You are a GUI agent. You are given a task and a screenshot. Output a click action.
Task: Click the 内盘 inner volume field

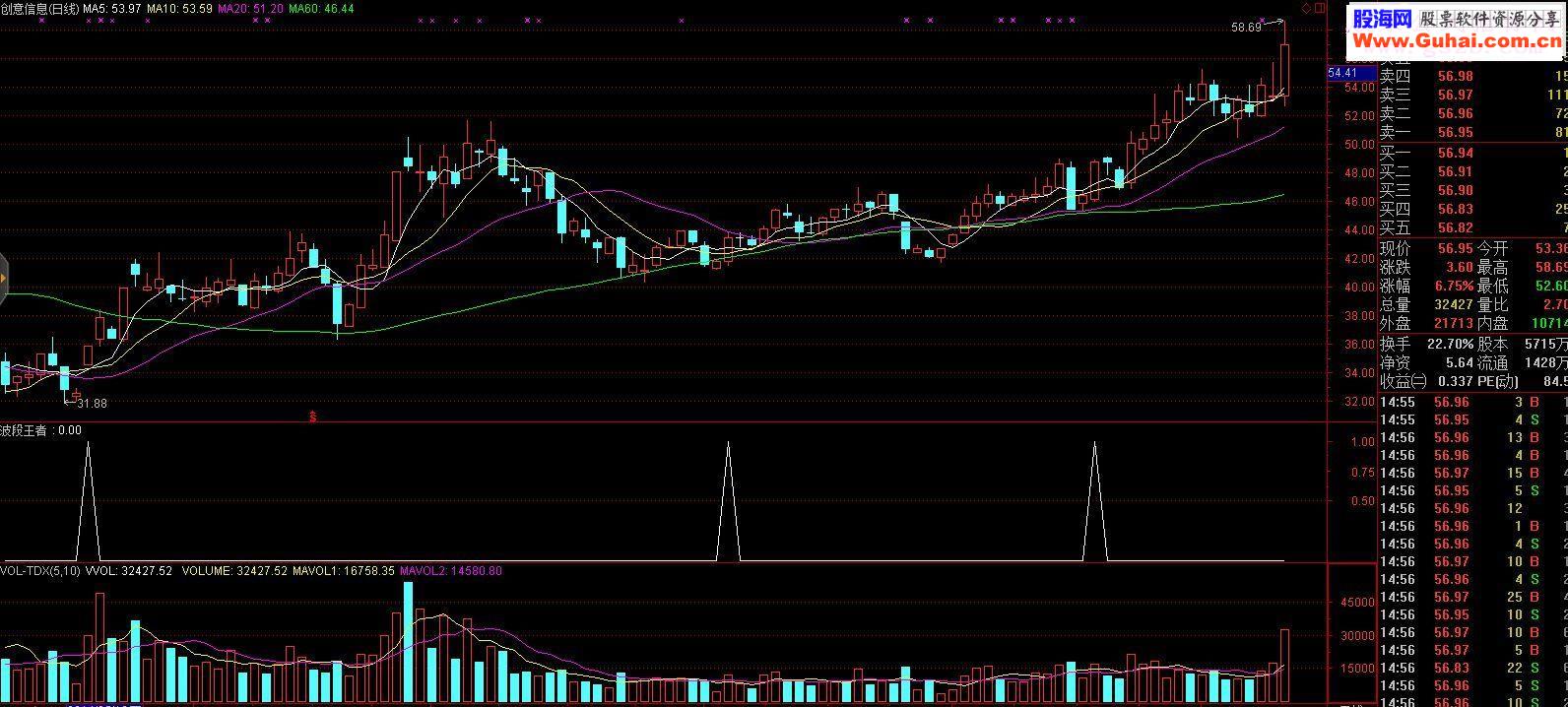1523,324
